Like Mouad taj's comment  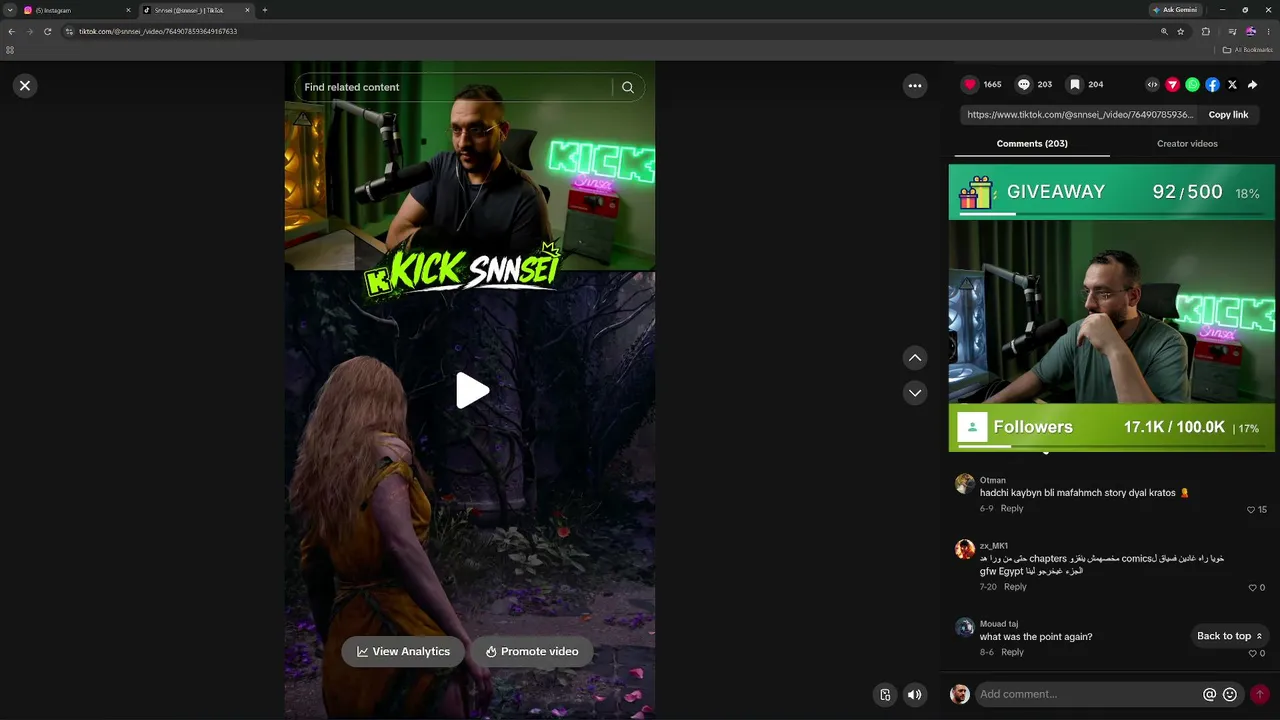tap(1251, 653)
